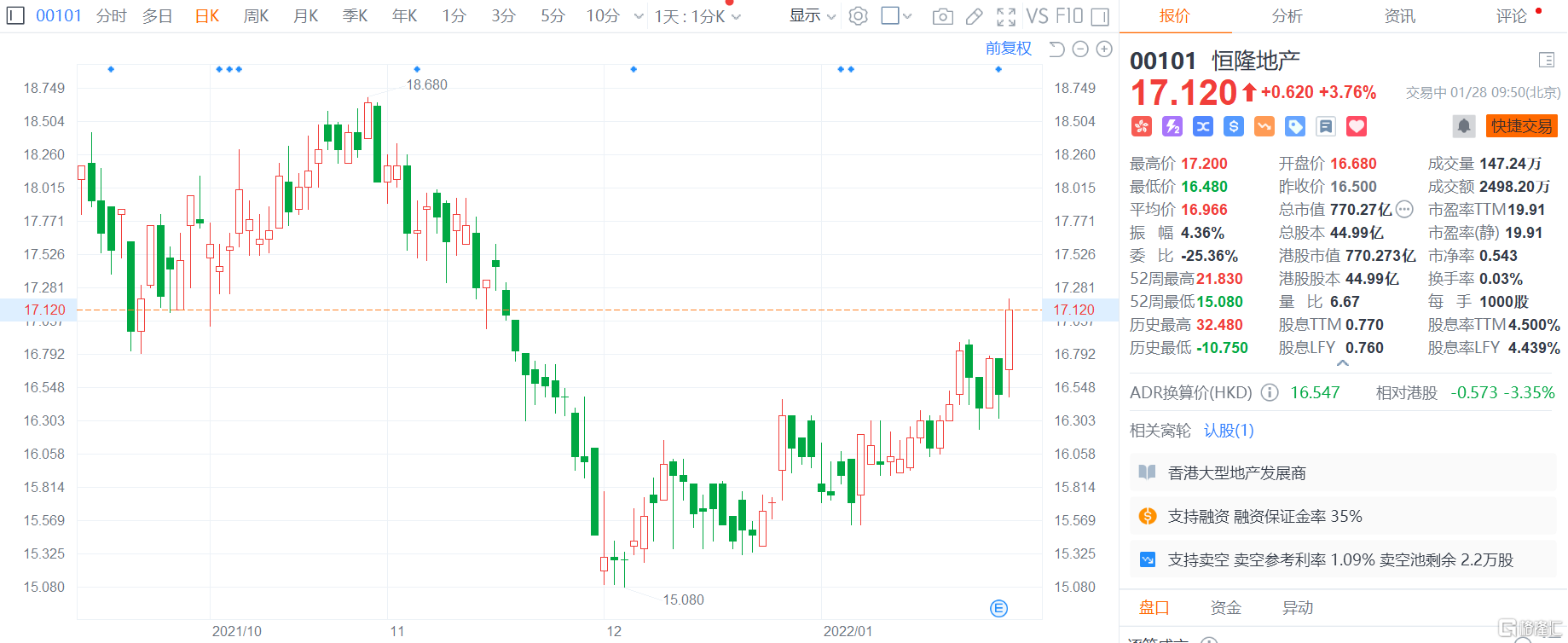Switch to the 周K weekly chart
The height and width of the screenshot is (643, 1568).
[256, 16]
